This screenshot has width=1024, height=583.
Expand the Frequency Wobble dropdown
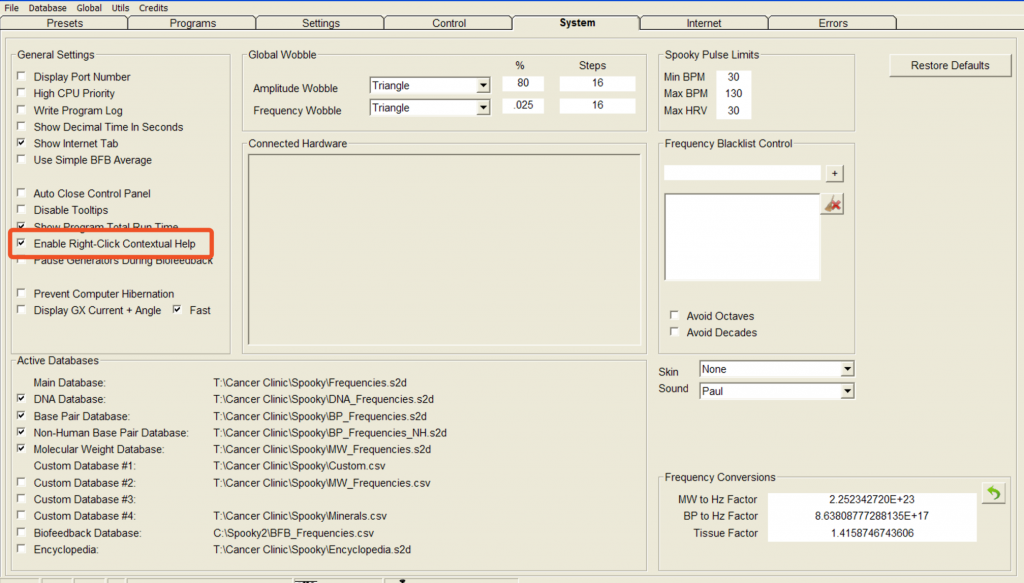click(483, 108)
